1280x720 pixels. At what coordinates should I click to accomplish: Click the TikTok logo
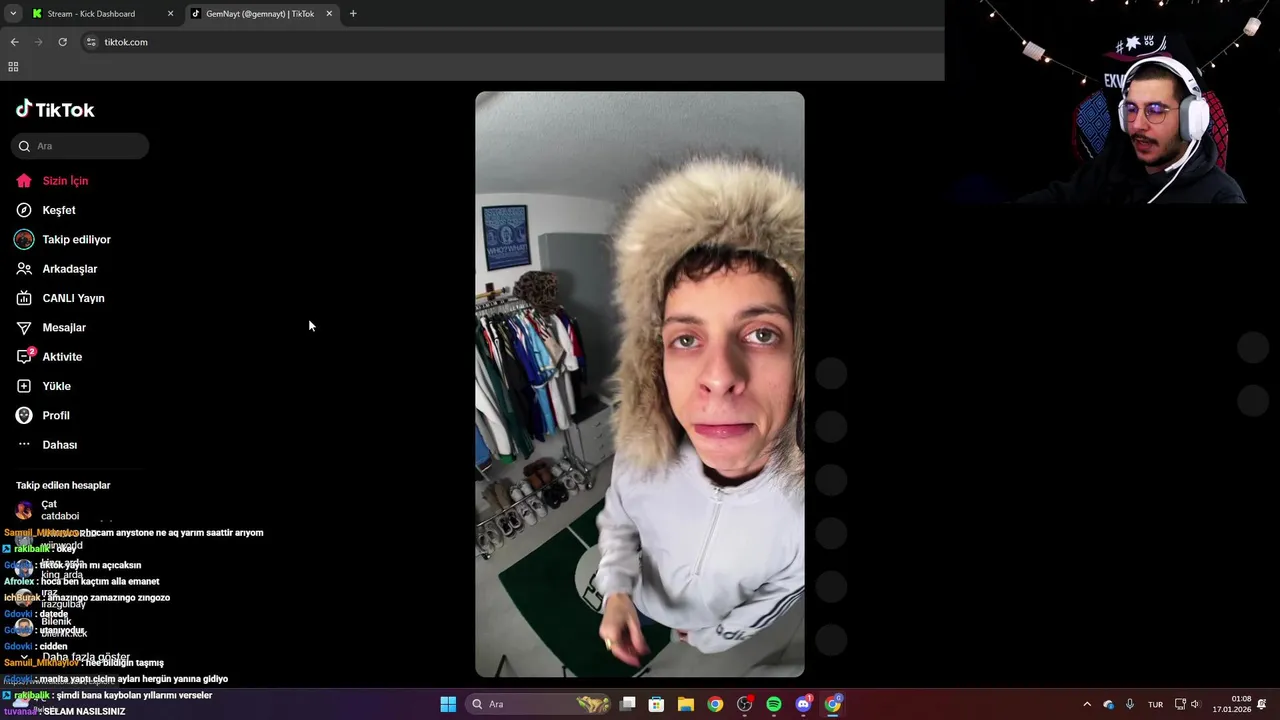click(x=55, y=109)
